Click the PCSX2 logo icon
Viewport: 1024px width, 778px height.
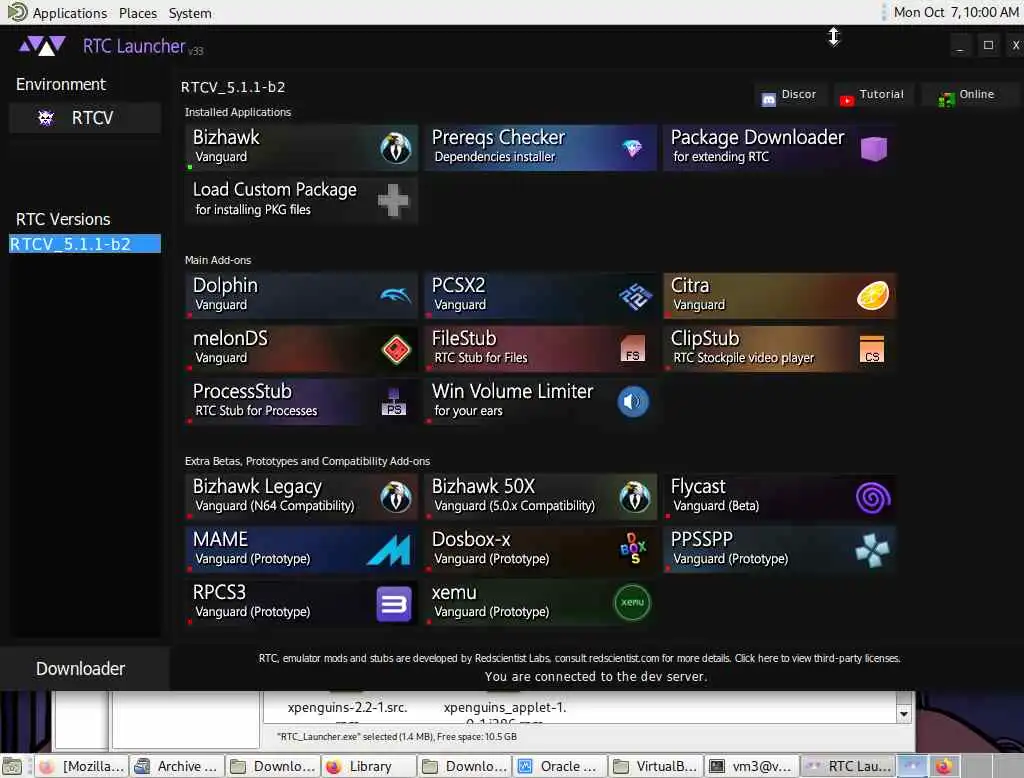(635, 296)
